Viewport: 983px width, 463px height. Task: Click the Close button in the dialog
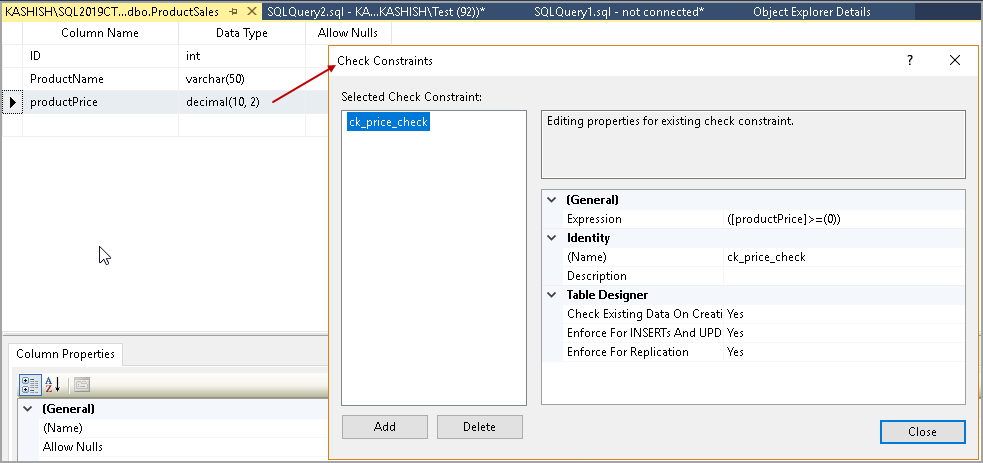922,432
